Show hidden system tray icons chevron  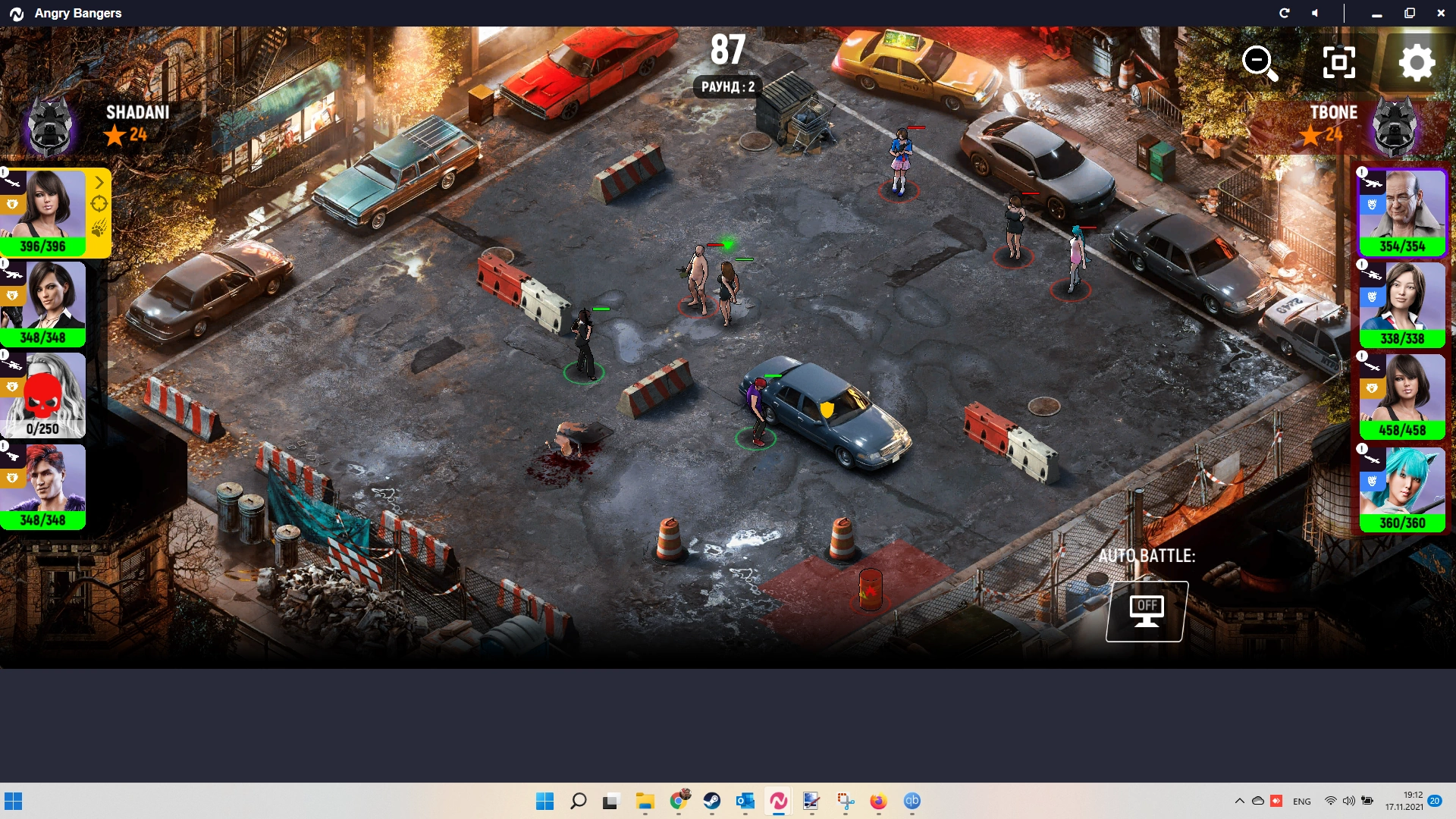coord(1239,801)
